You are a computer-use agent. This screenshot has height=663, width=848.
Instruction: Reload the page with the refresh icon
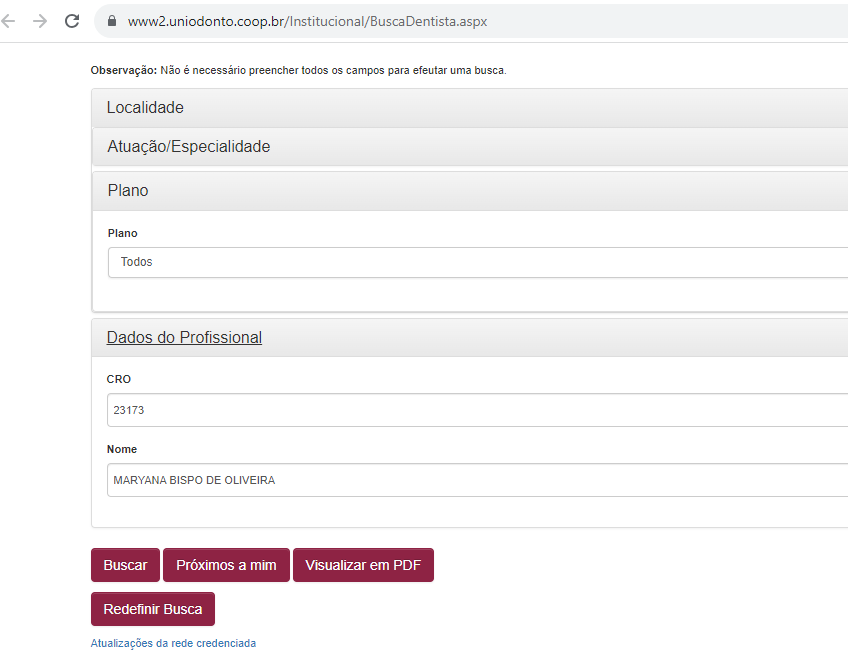[x=72, y=21]
